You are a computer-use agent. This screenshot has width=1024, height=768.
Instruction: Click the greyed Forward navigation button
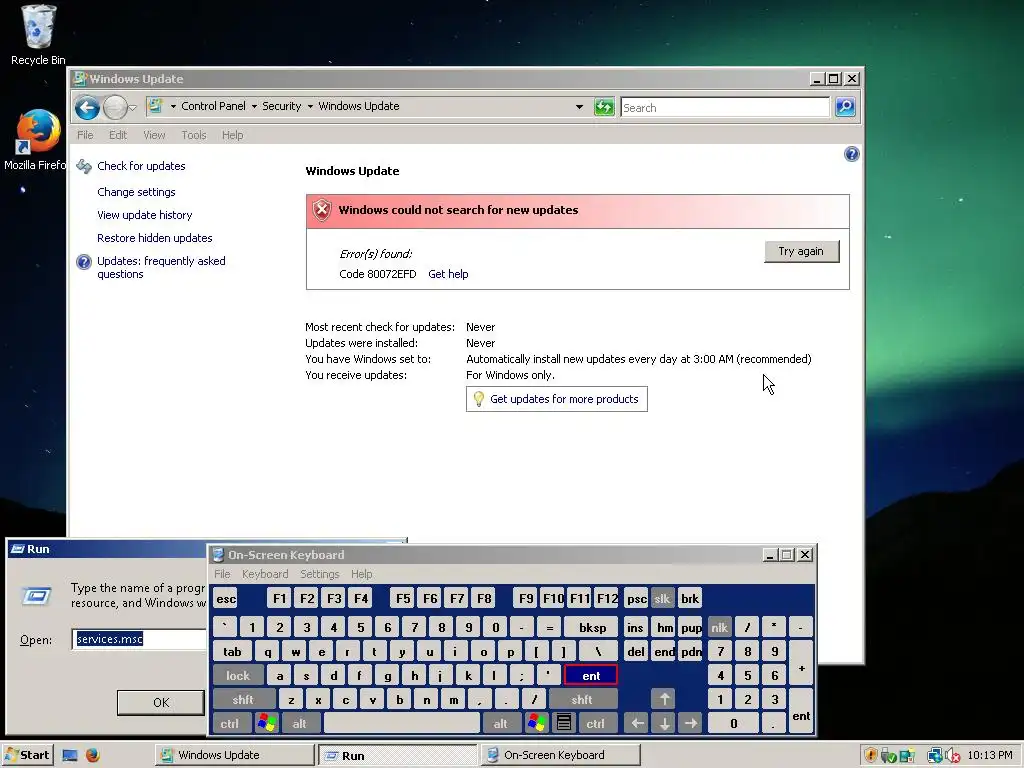click(x=116, y=107)
